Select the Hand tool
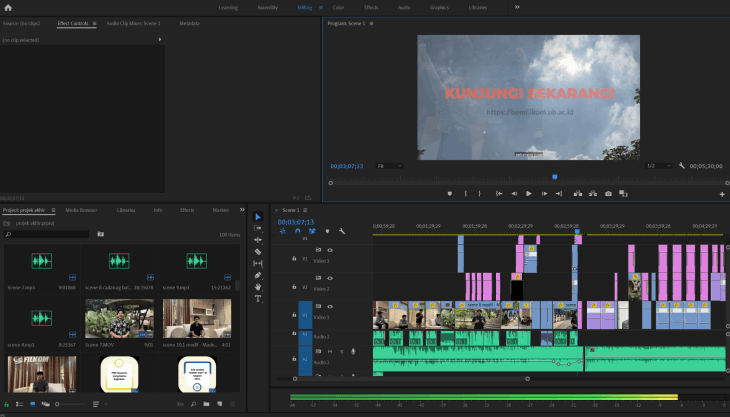Viewport: 730px width, 417px height. pyautogui.click(x=258, y=287)
